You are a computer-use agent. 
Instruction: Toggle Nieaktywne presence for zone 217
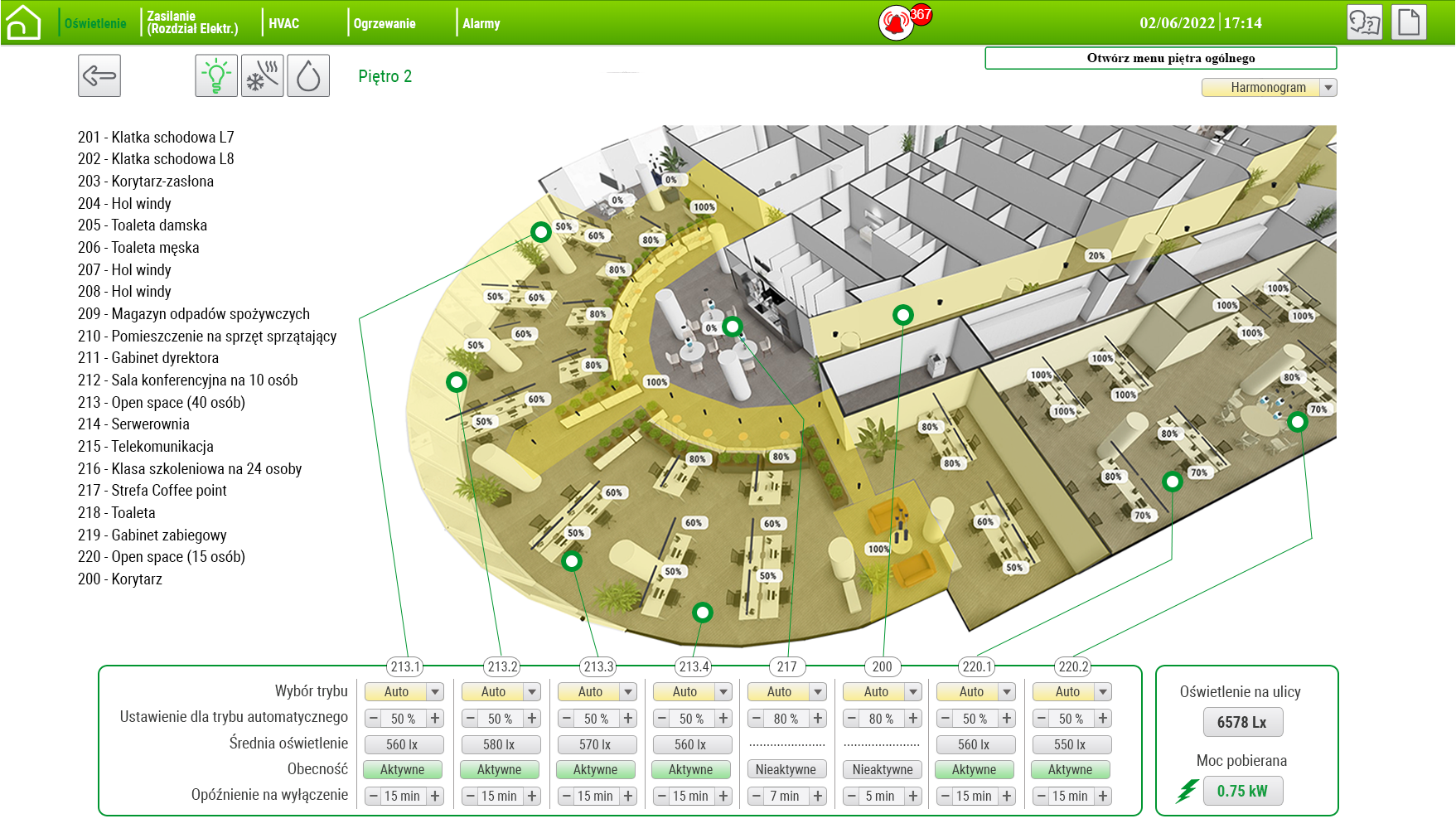pyautogui.click(x=786, y=770)
